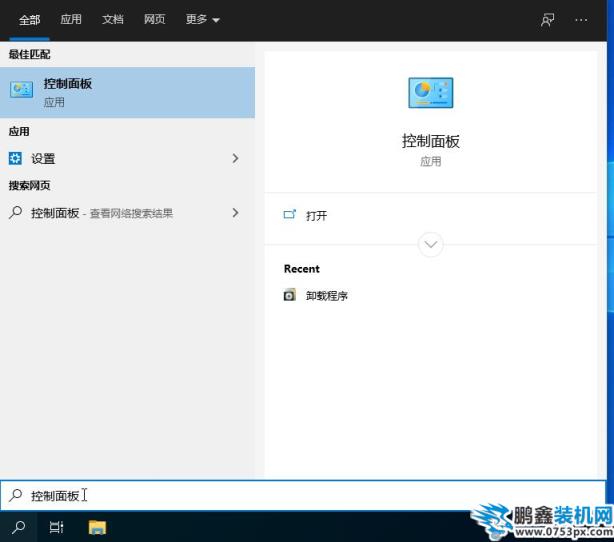Open the 更多 dropdown menu
Image resolution: width=614 pixels, height=542 pixels.
coord(202,19)
